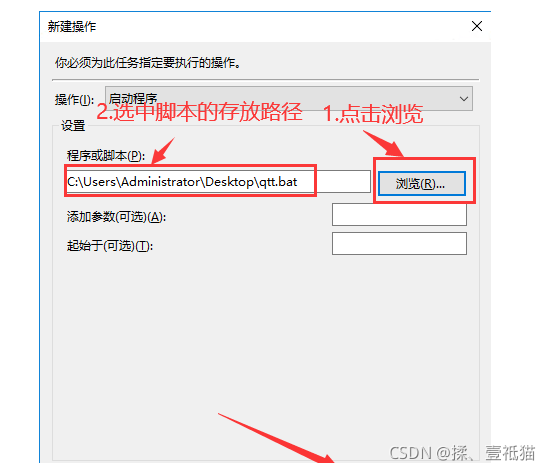Click the red annotation 2.选中脚本的存放路径

click(199, 112)
